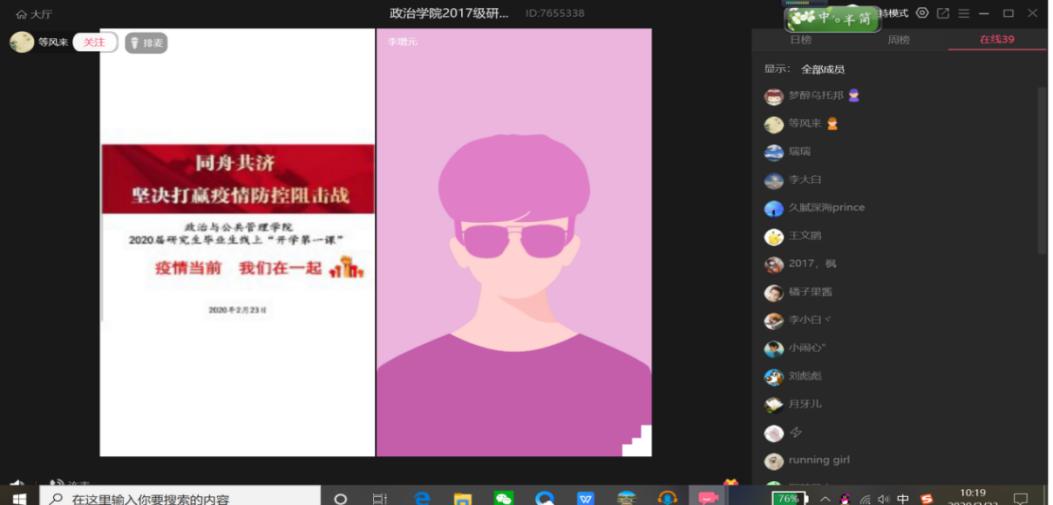Screen dimensions: 1053x505
Task: Click the 等风来 host avatar at top left
Action: pyautogui.click(x=21, y=42)
